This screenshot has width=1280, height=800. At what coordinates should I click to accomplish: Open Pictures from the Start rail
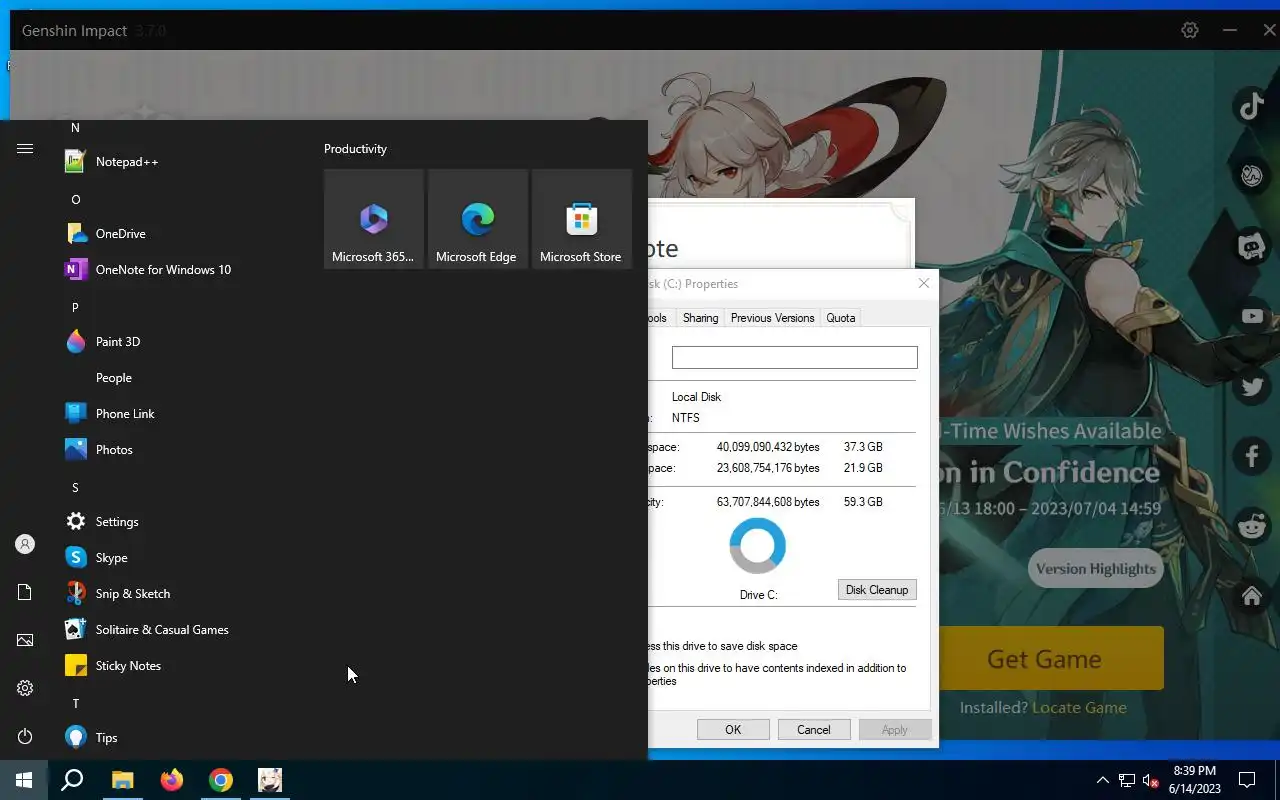click(25, 640)
